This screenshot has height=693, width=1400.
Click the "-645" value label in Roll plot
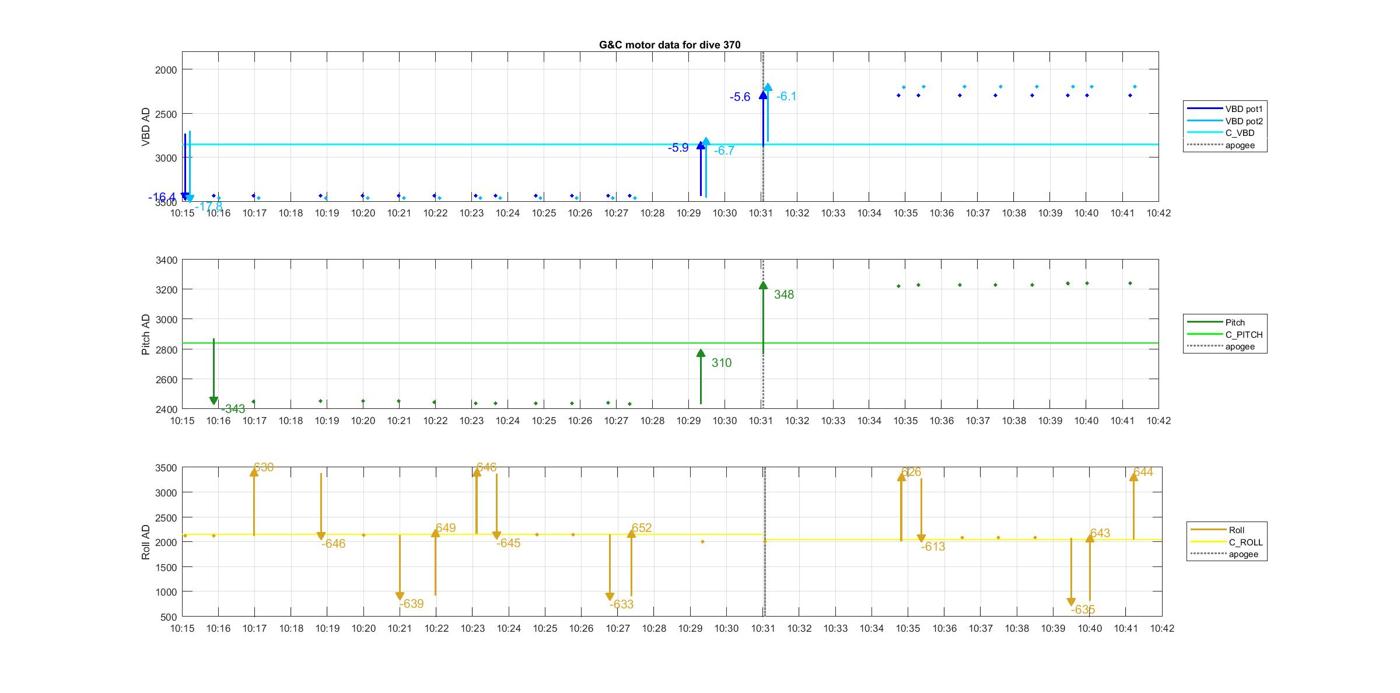[x=508, y=543]
